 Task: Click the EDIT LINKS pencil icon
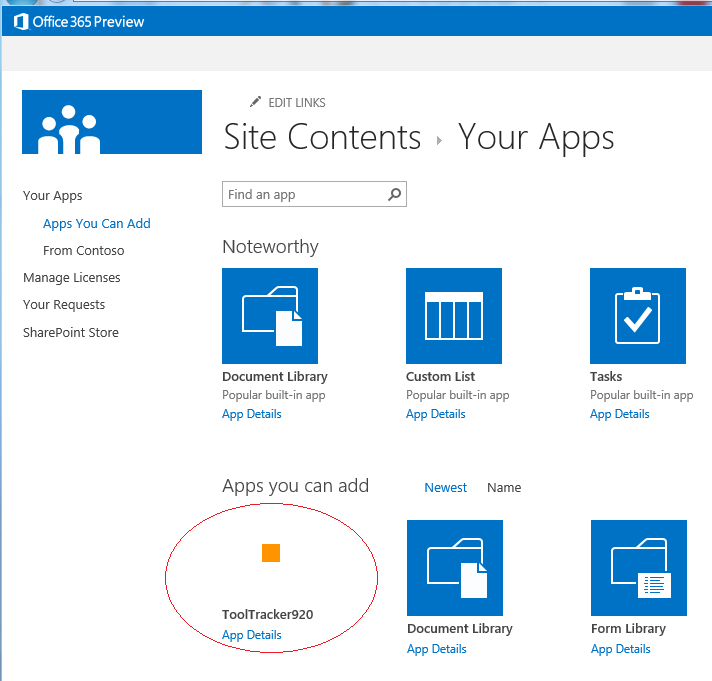(256, 102)
